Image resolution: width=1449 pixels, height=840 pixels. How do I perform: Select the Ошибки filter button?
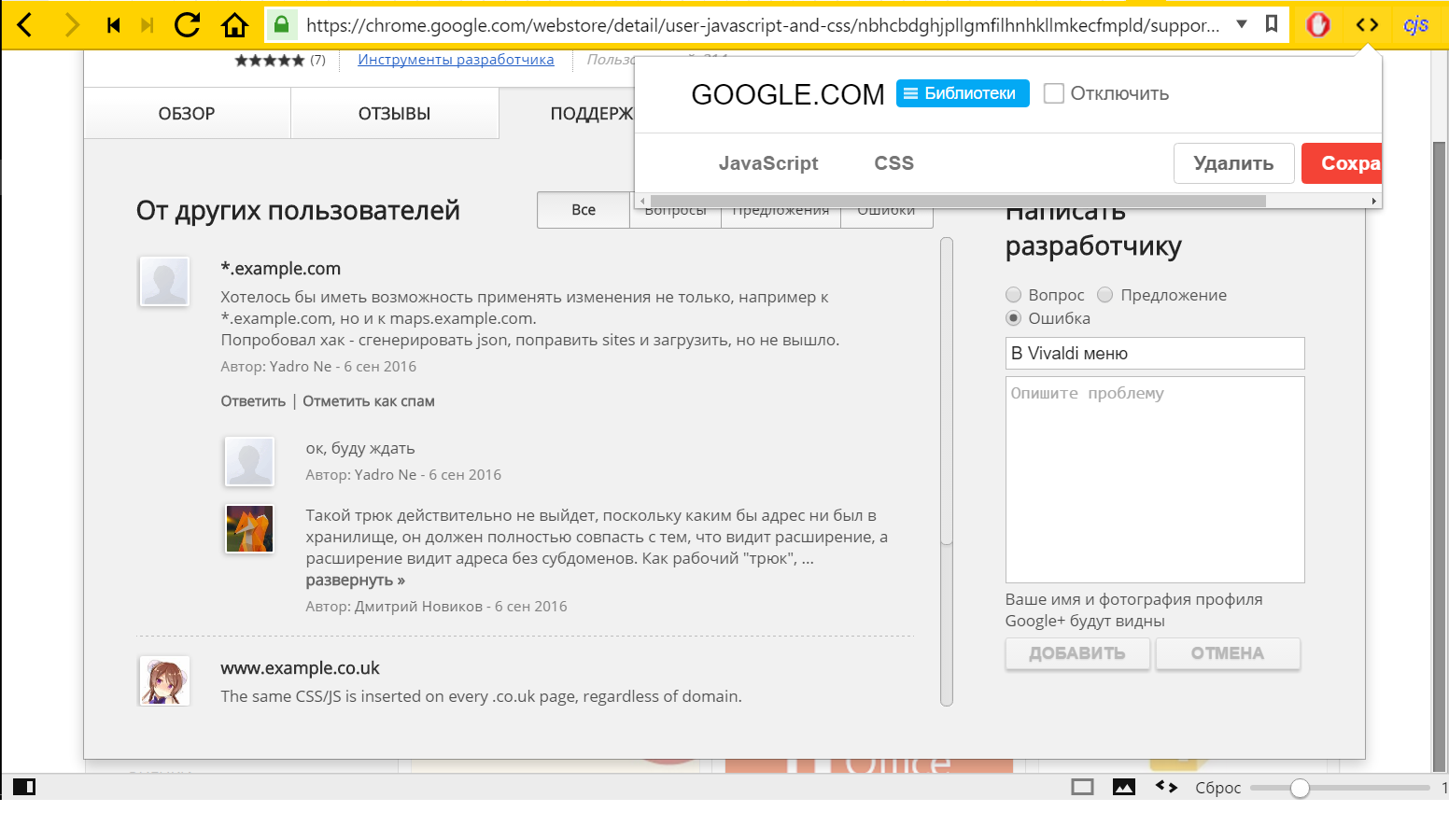point(886,214)
